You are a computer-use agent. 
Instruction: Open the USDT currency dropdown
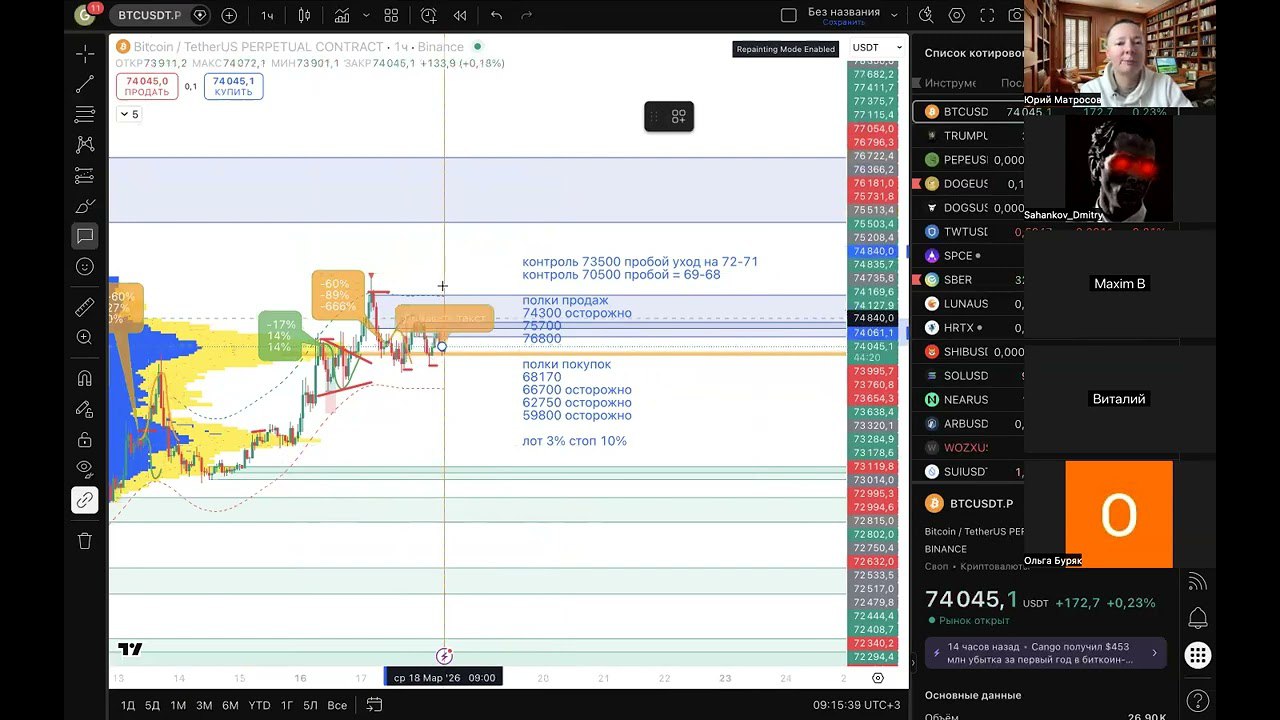pyautogui.click(x=877, y=47)
